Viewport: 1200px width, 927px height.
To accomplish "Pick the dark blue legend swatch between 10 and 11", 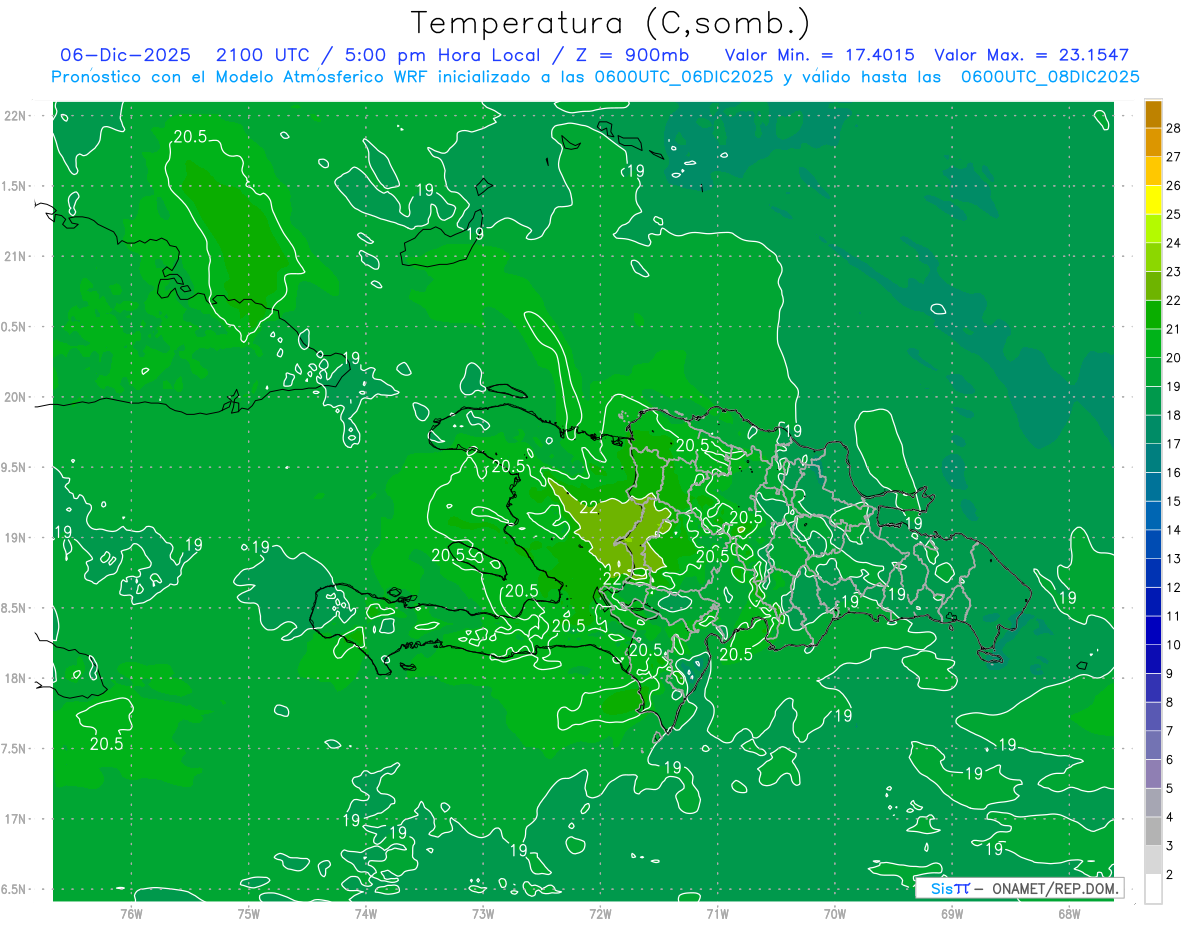I will tap(1154, 631).
